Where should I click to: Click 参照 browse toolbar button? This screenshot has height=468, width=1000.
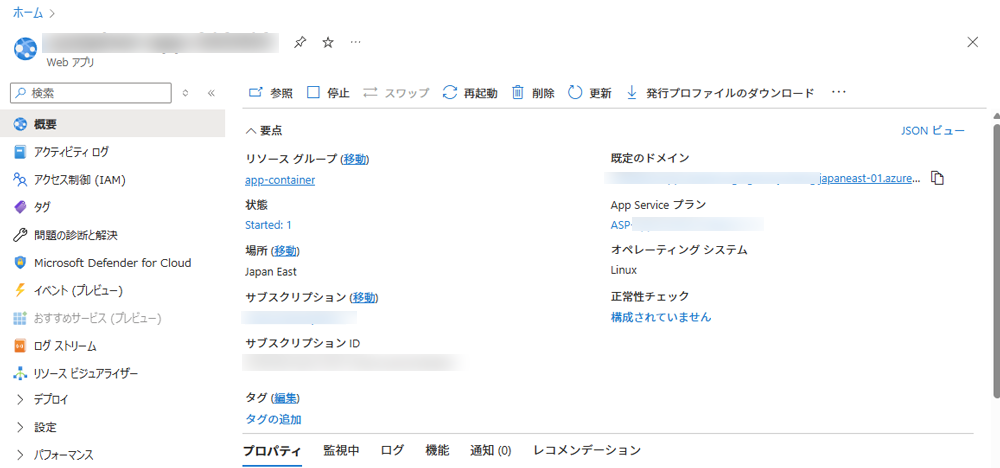pyautogui.click(x=270, y=93)
